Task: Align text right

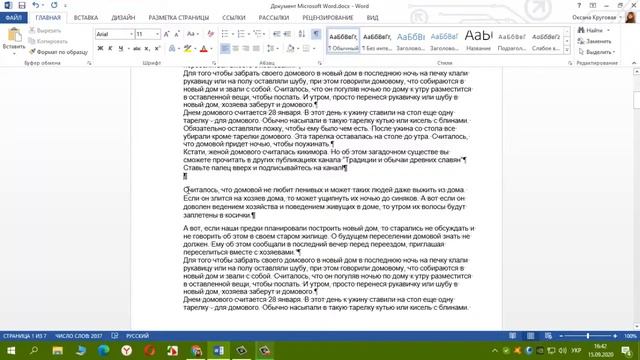Action: click(x=246, y=49)
